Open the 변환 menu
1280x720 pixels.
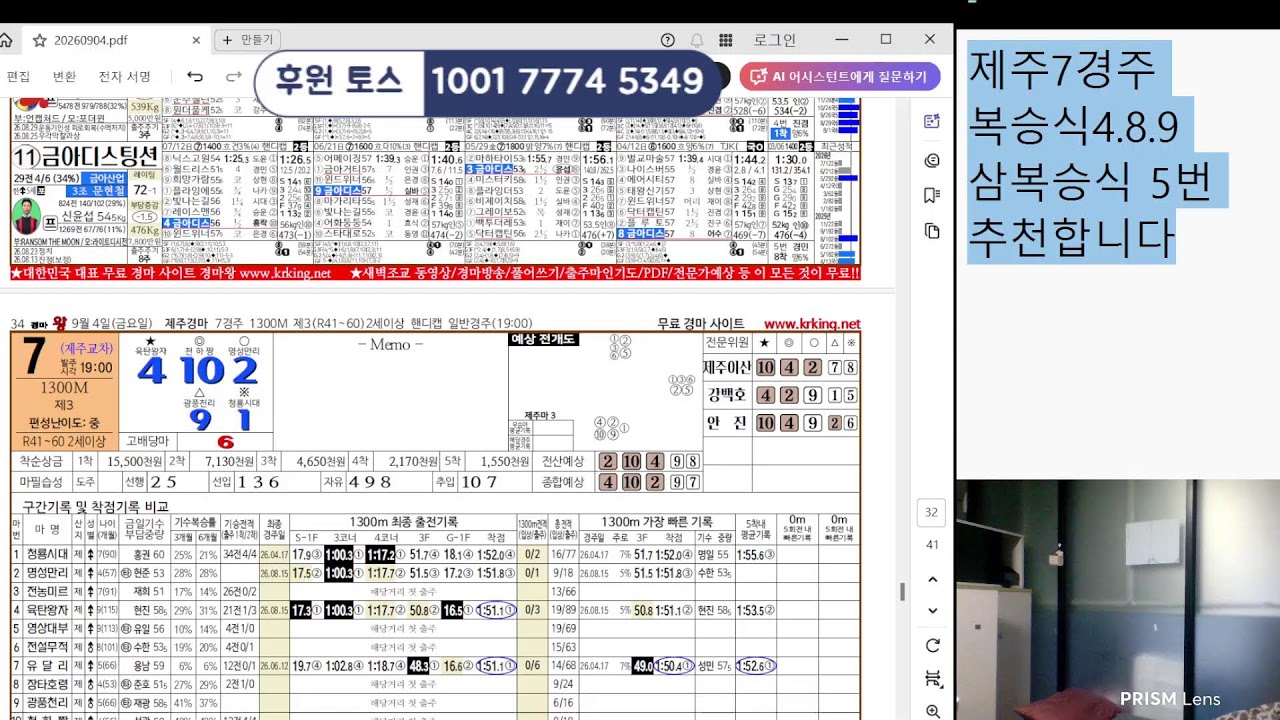point(64,77)
